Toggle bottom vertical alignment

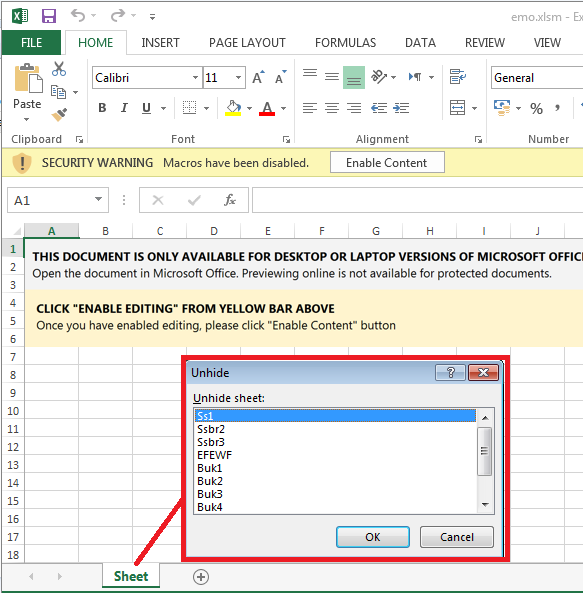coord(354,78)
